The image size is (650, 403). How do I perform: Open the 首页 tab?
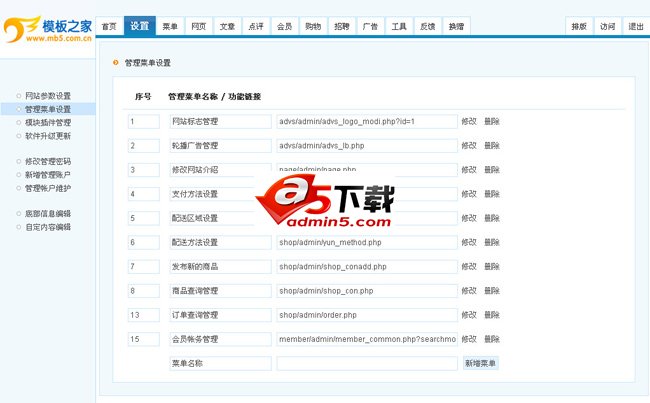[x=109, y=27]
